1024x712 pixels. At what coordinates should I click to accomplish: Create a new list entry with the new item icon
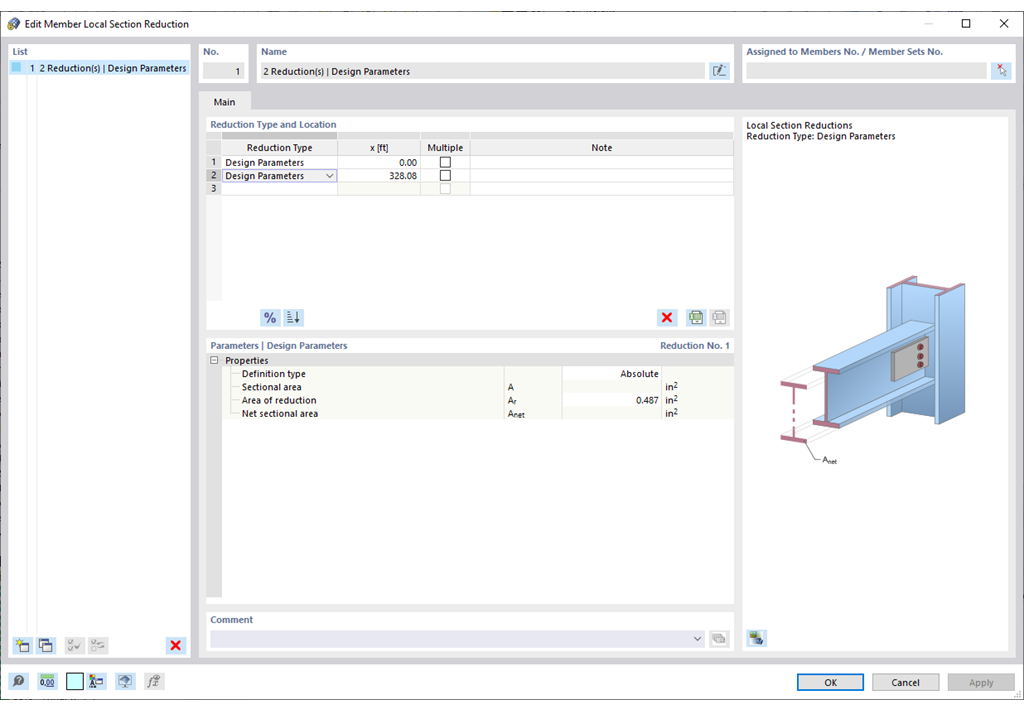click(x=21, y=645)
